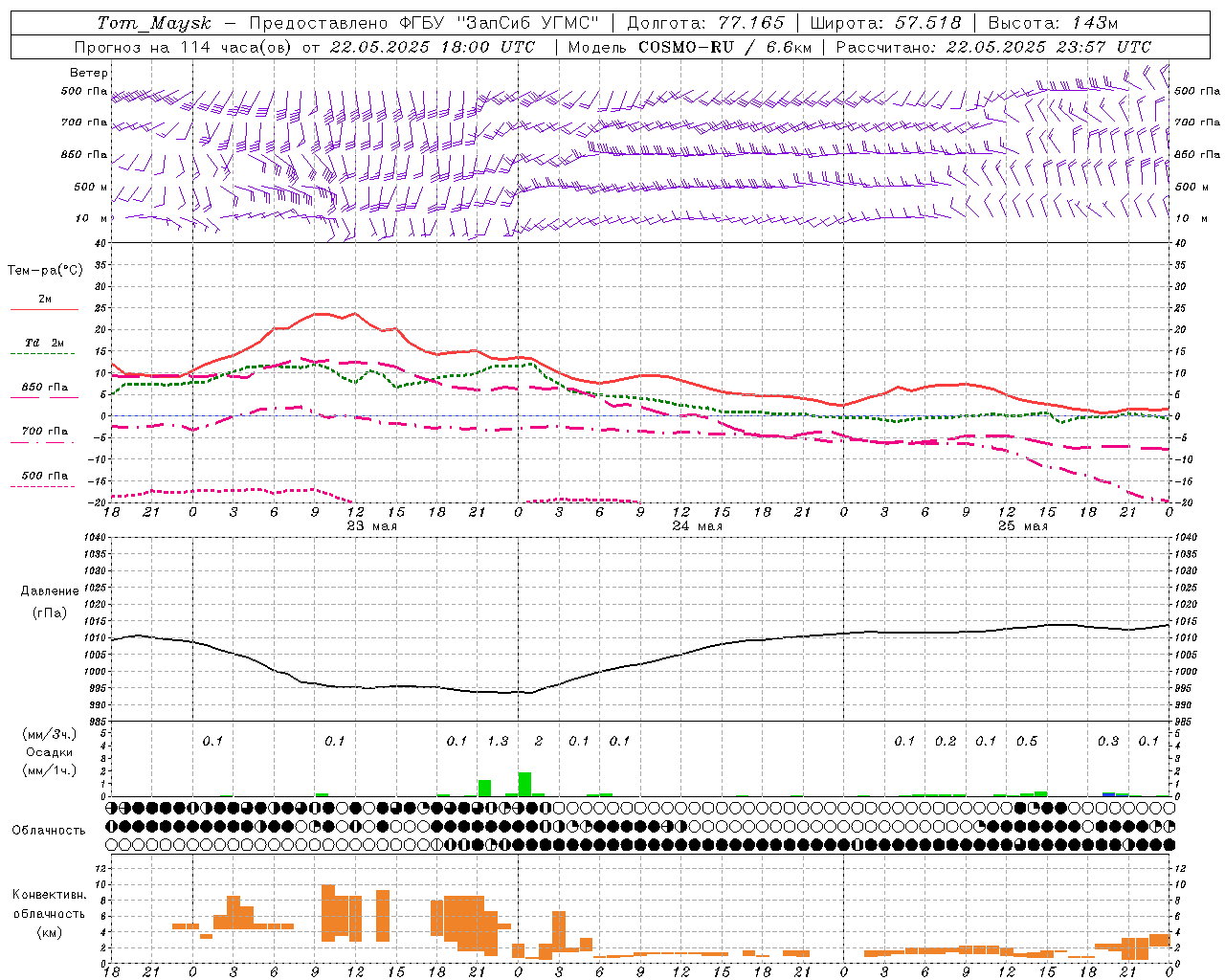Select the 'Предоставлено ФГБУ "ЗапСиб УГМС"' header text
The width and height of the screenshot is (1225, 980).
424,23
